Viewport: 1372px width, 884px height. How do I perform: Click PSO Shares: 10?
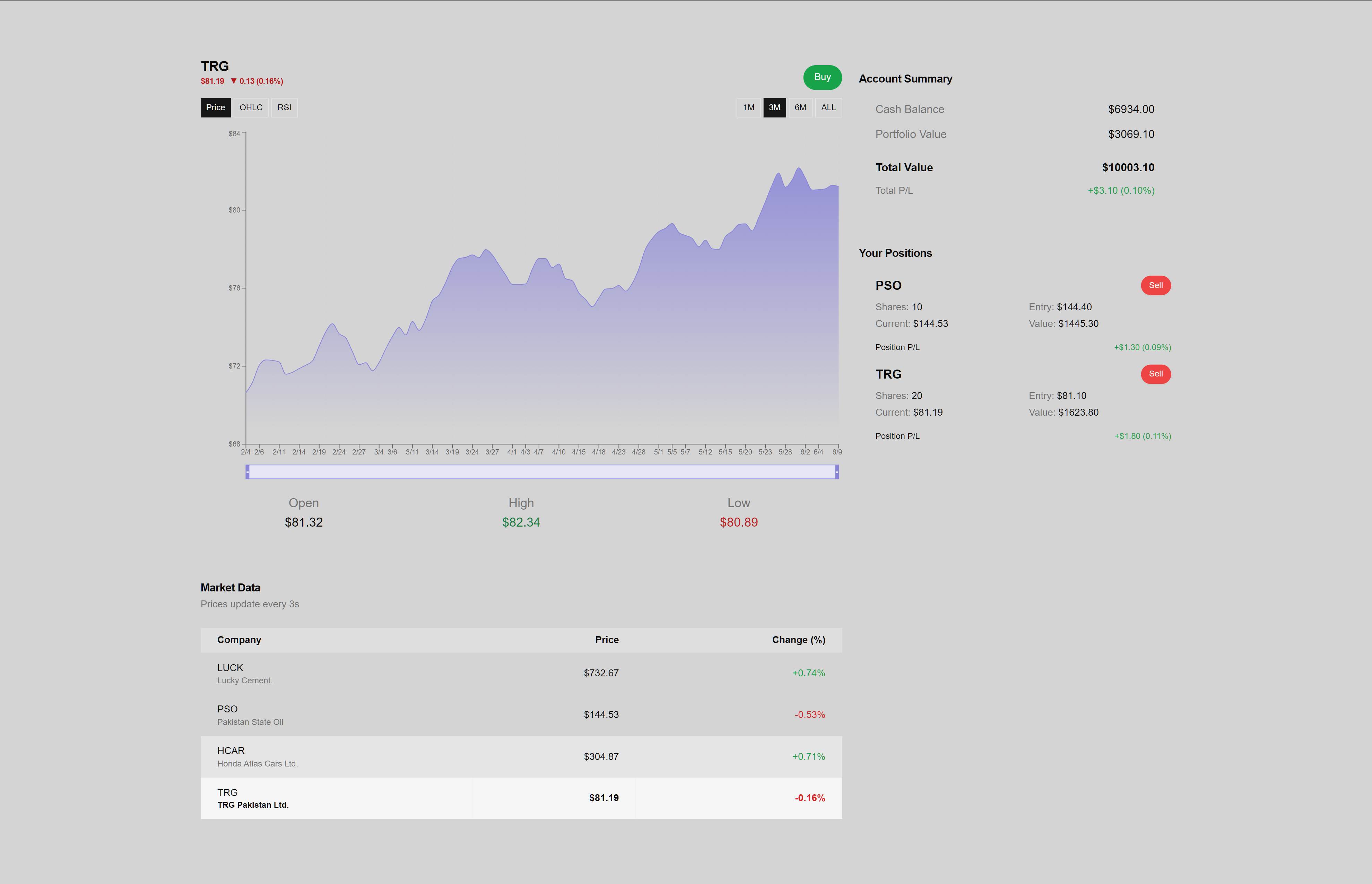coord(898,307)
